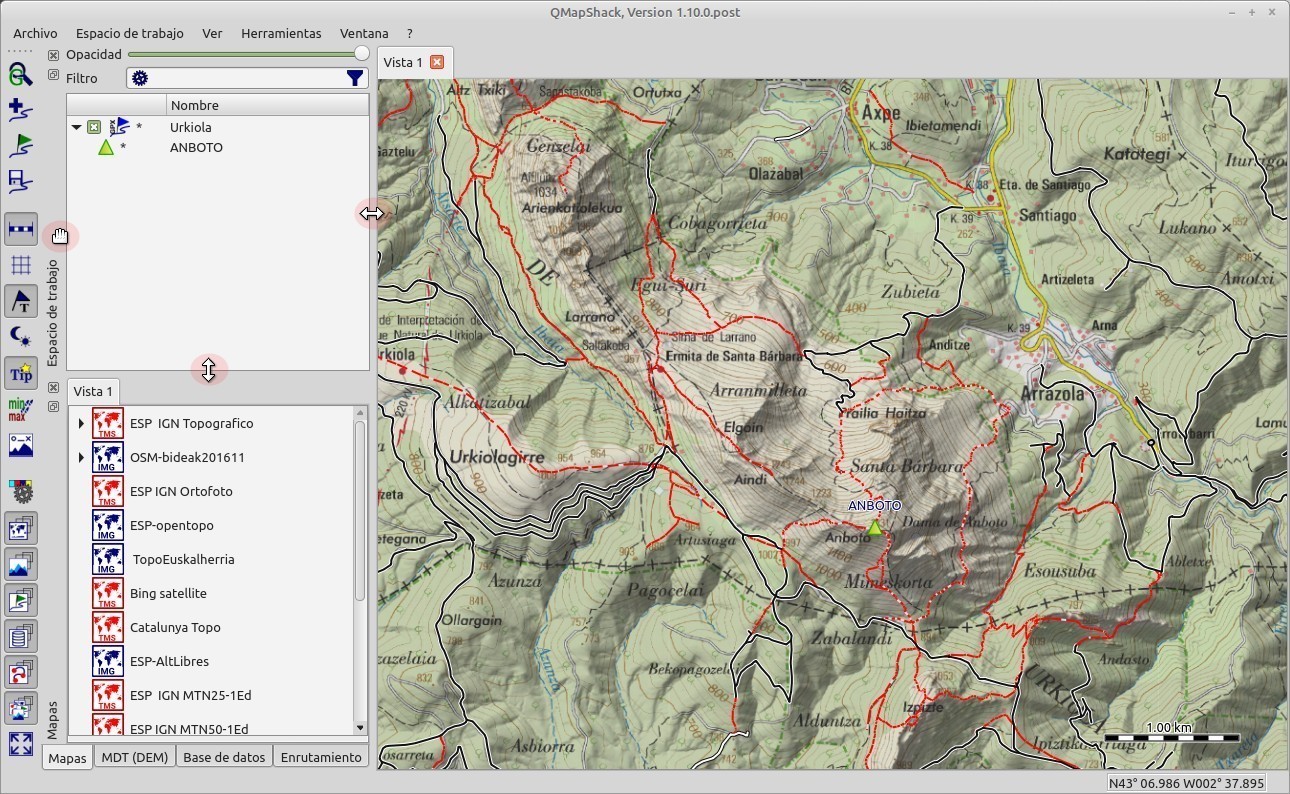Close the workspace dock panel
1290x794 pixels.
[x=54, y=55]
